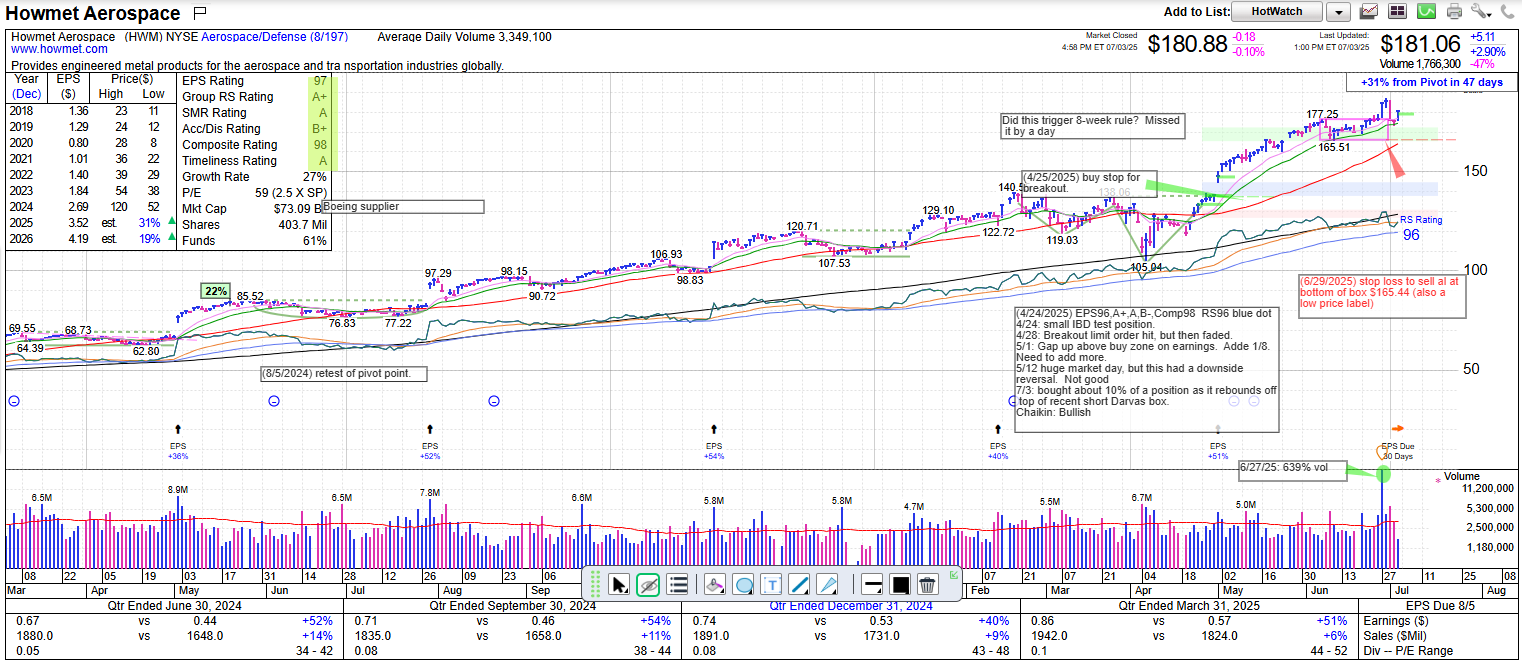The image size is (1522, 663).
Task: Click the 8/5/2024 retest of pivot annotation
Action: click(344, 373)
